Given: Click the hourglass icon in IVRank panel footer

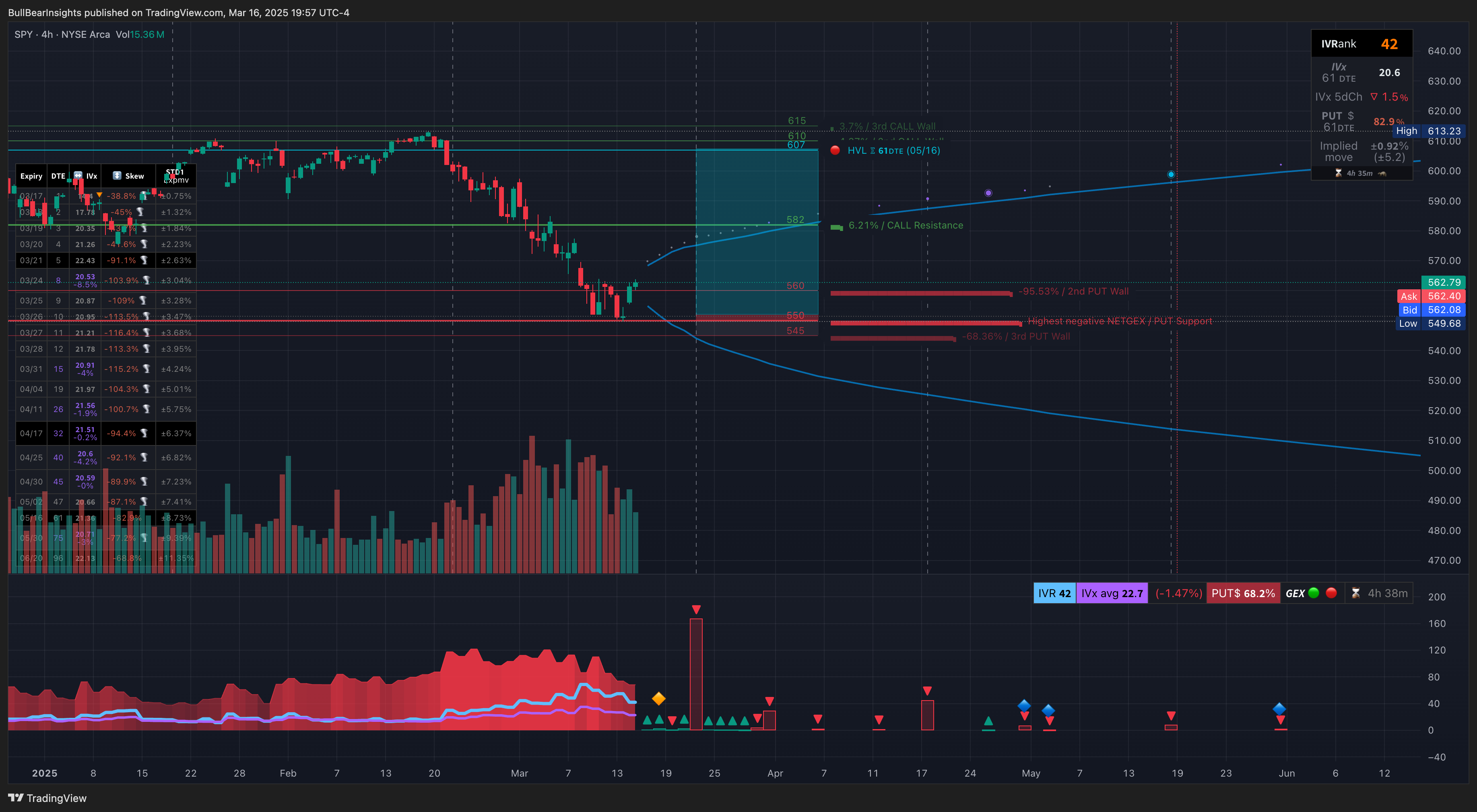Looking at the screenshot, I should point(1338,173).
